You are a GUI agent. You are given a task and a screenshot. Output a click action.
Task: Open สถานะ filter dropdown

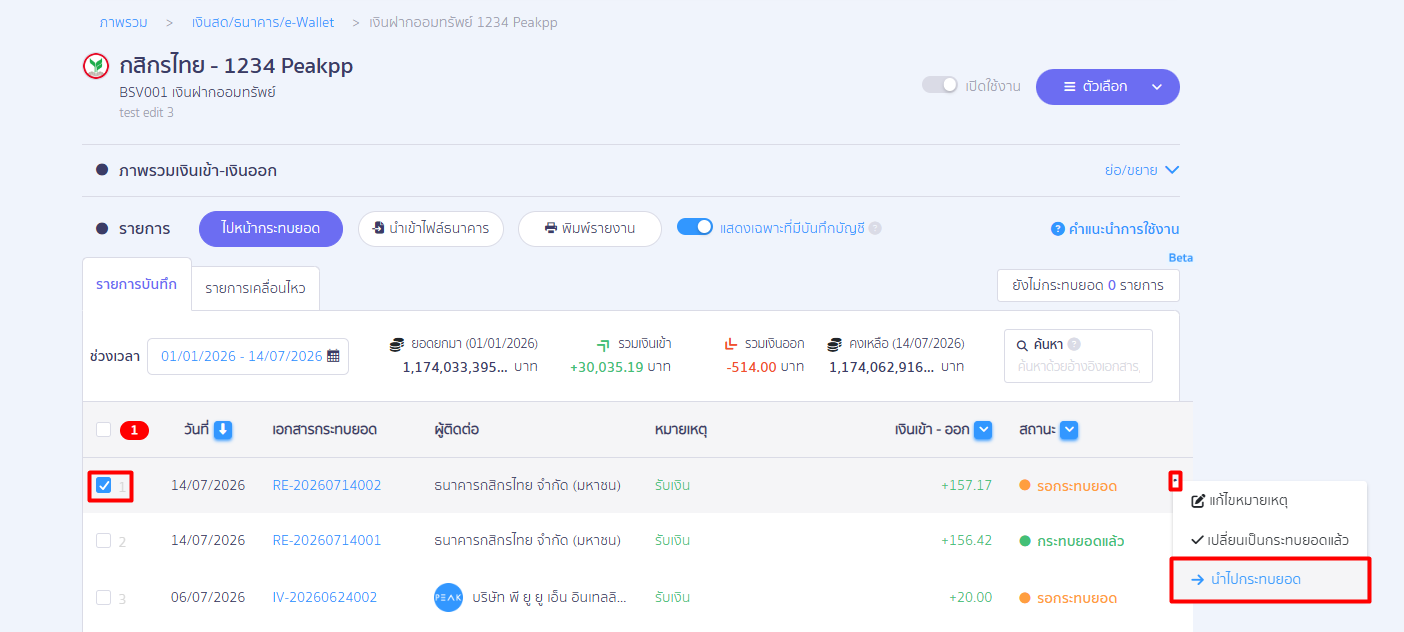click(x=1069, y=430)
